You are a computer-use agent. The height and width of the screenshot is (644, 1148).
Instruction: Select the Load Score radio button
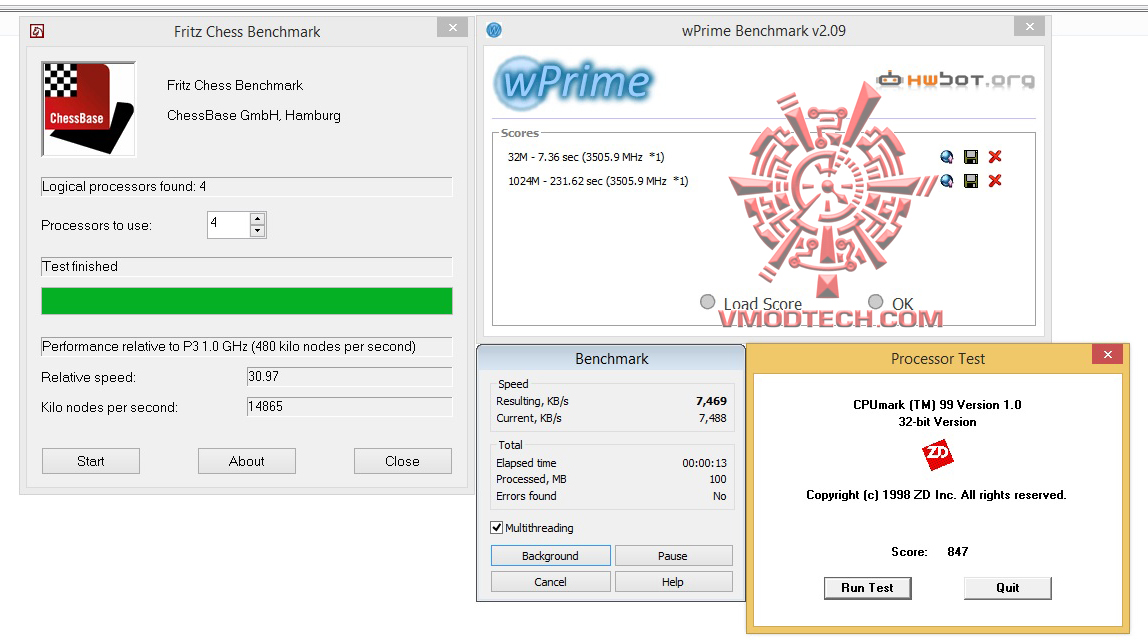(x=707, y=302)
